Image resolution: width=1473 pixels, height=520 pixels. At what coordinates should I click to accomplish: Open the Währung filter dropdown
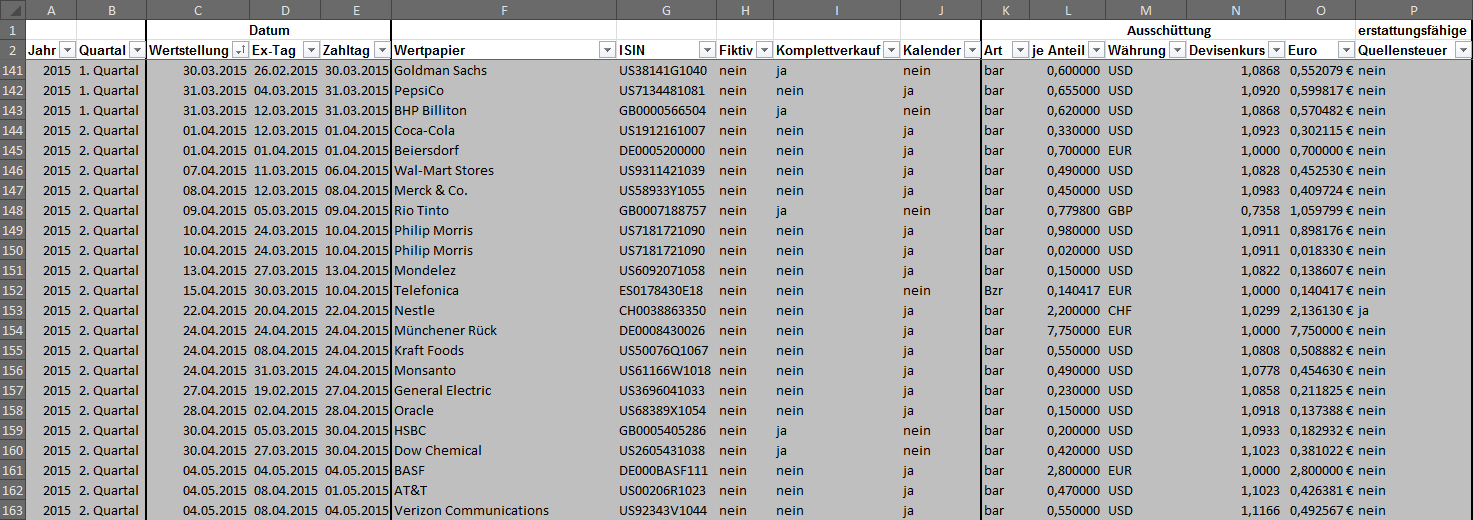pos(1177,50)
